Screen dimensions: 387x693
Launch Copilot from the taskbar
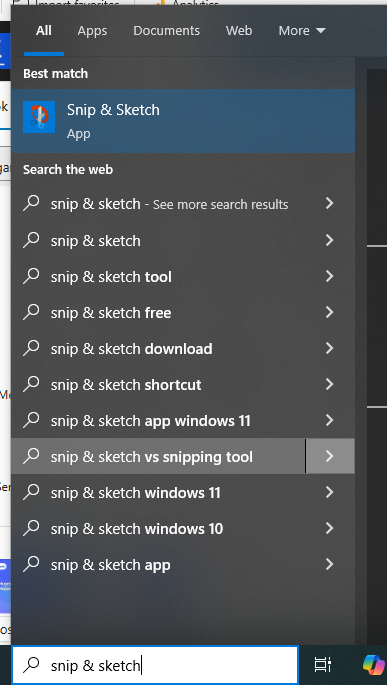click(x=374, y=665)
